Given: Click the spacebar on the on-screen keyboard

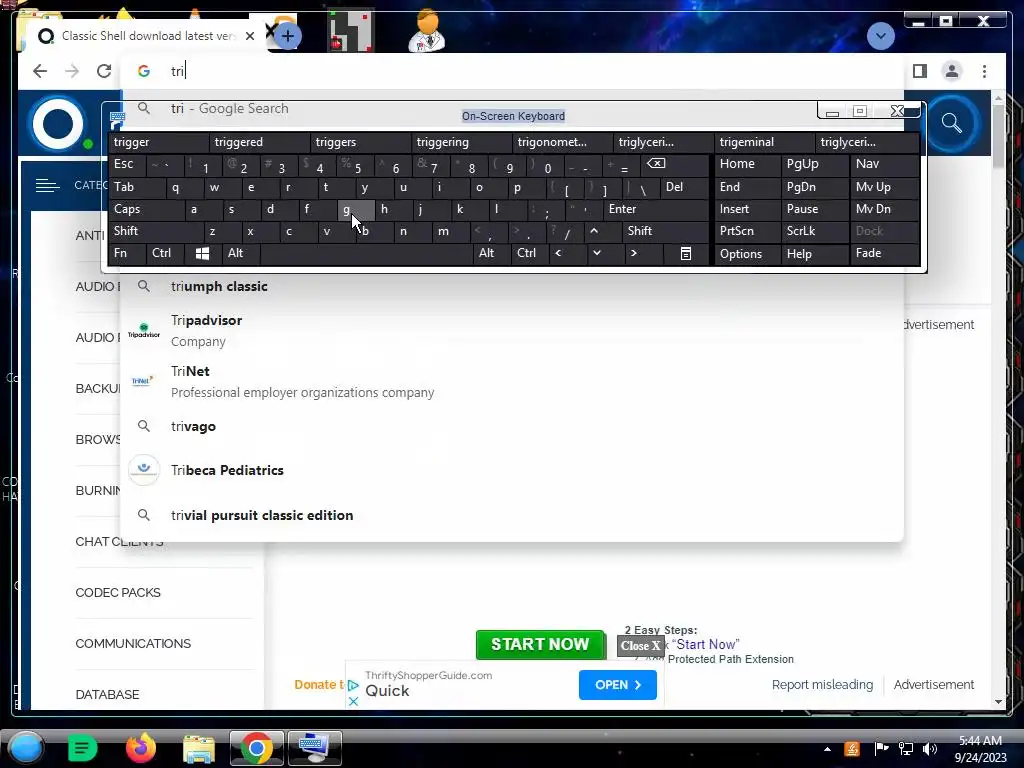Looking at the screenshot, I should pos(366,253).
